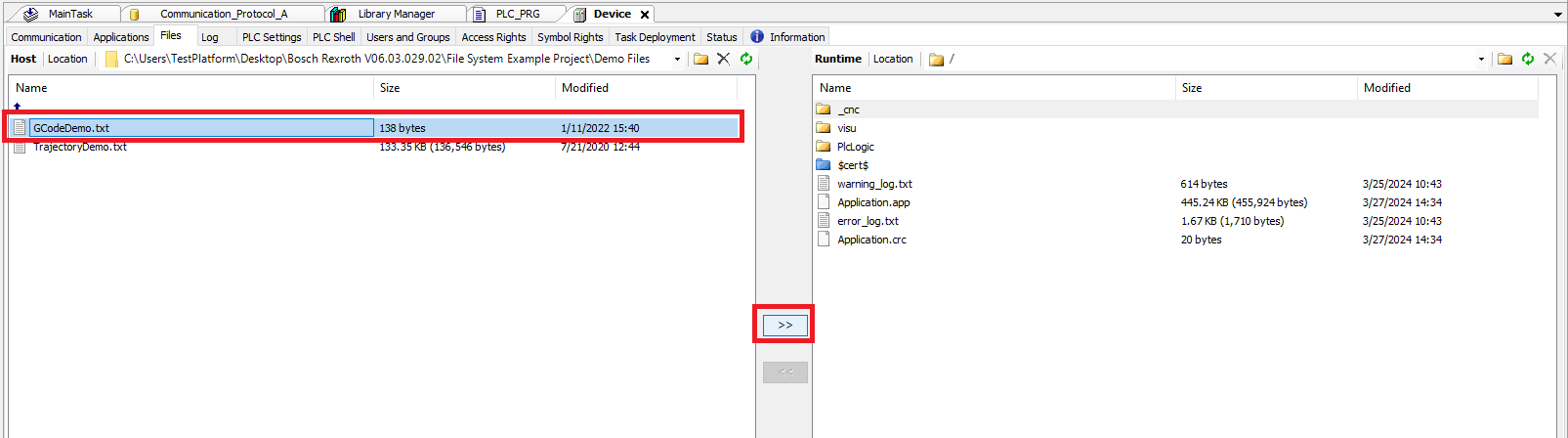
Task: Switch to the PLC Settings tab
Action: coord(272,37)
